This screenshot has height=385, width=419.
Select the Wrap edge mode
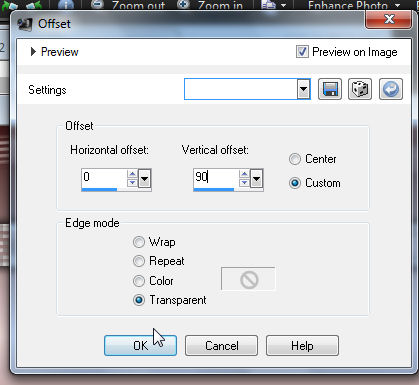139,242
